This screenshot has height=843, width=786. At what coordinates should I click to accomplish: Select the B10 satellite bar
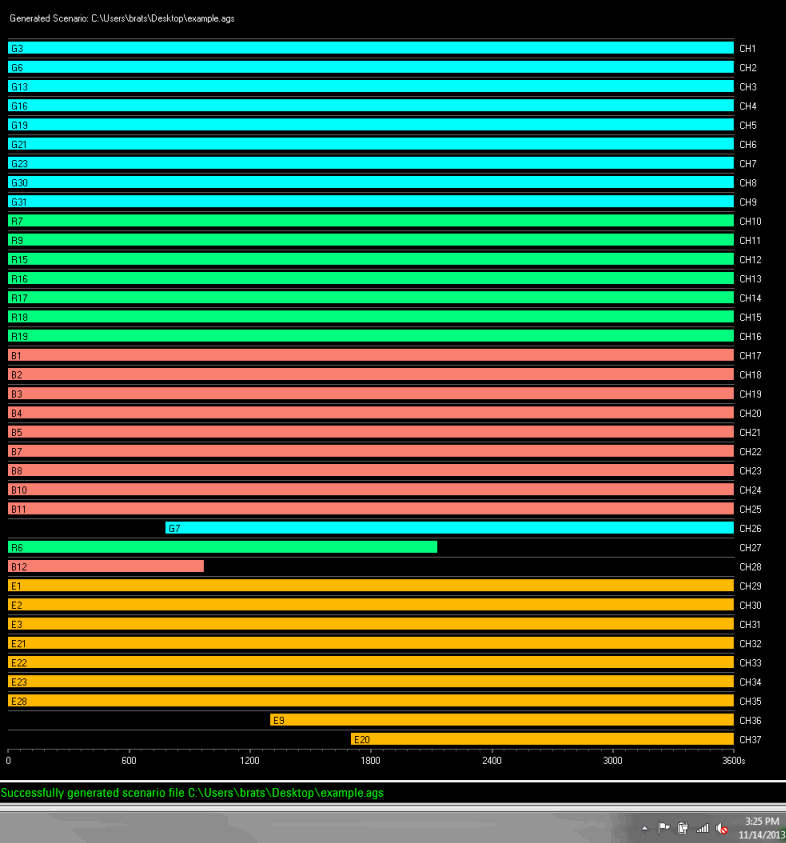pyautogui.click(x=371, y=490)
